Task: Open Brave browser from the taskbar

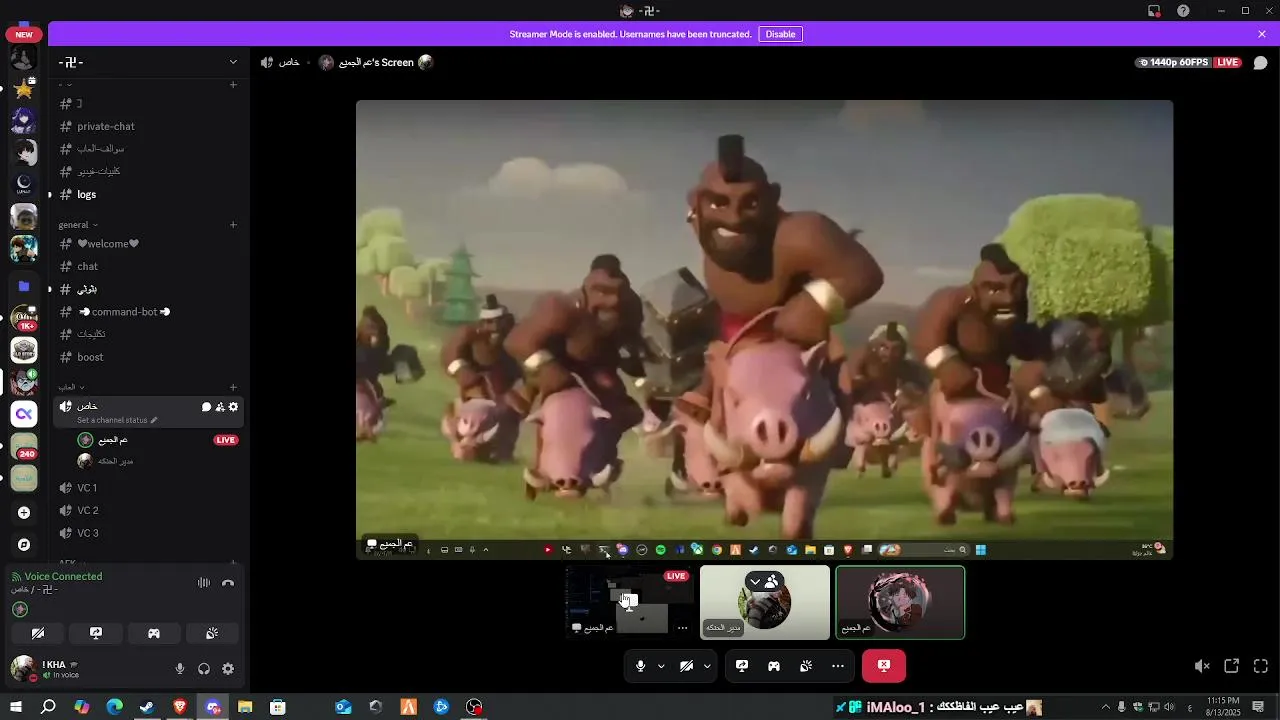Action: (180, 707)
